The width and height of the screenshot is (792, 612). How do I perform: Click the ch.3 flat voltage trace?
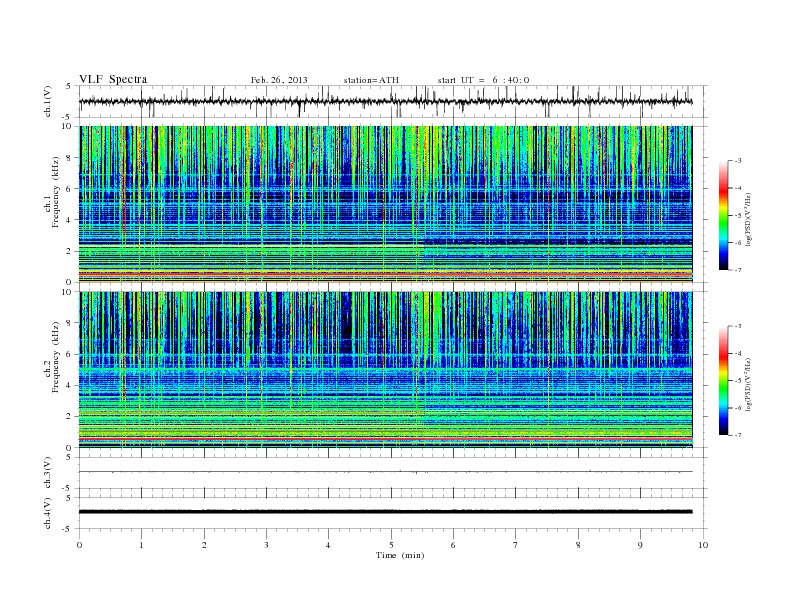click(x=385, y=472)
